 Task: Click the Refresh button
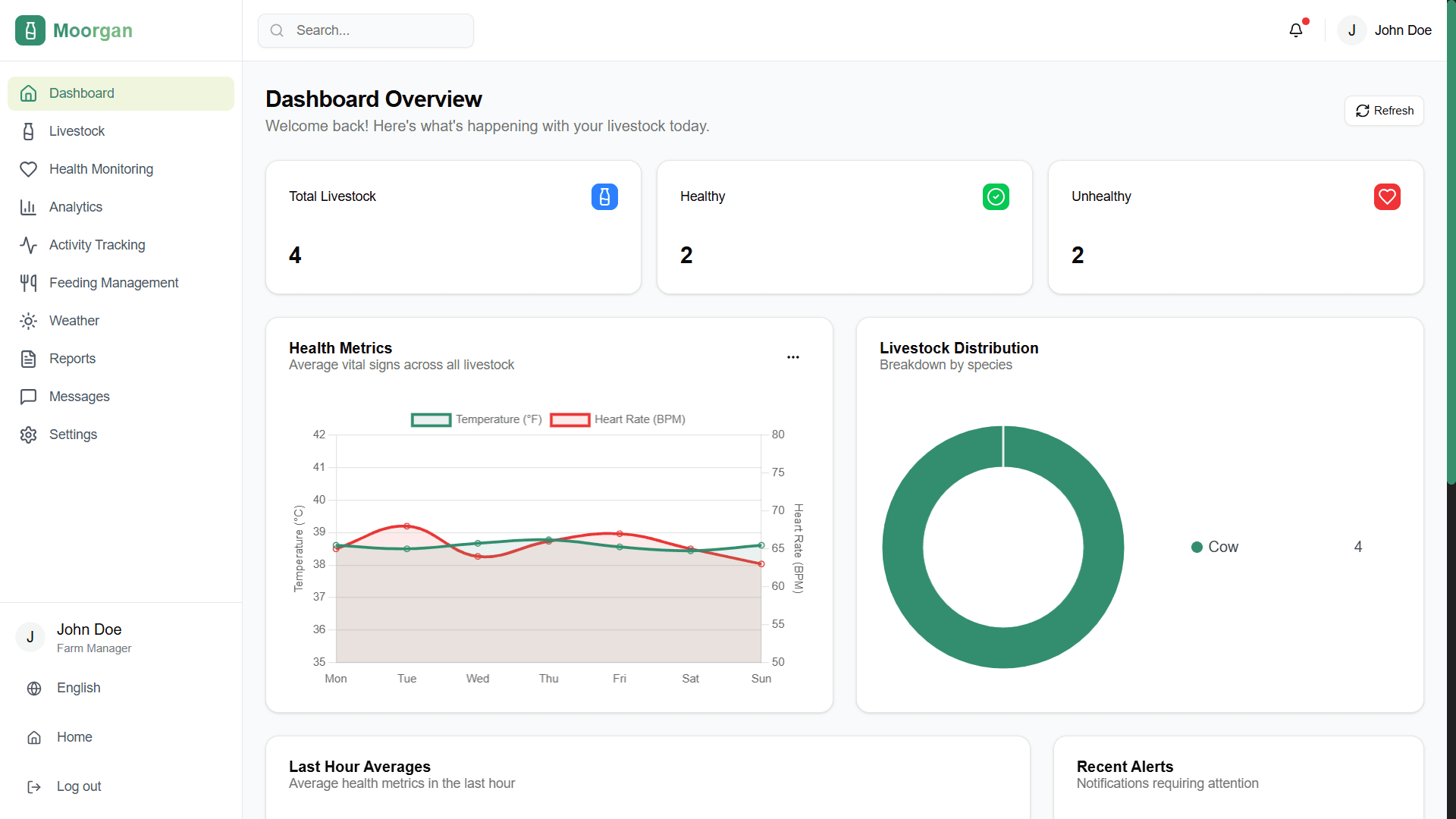[1383, 111]
